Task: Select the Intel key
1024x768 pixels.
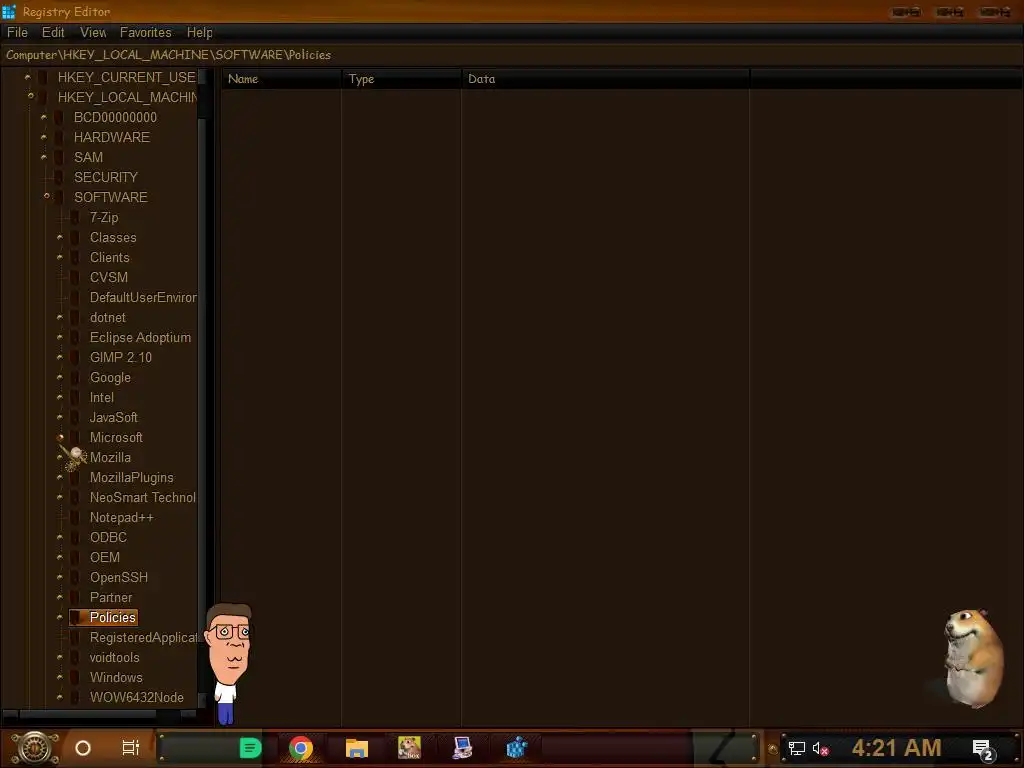Action: (102, 398)
